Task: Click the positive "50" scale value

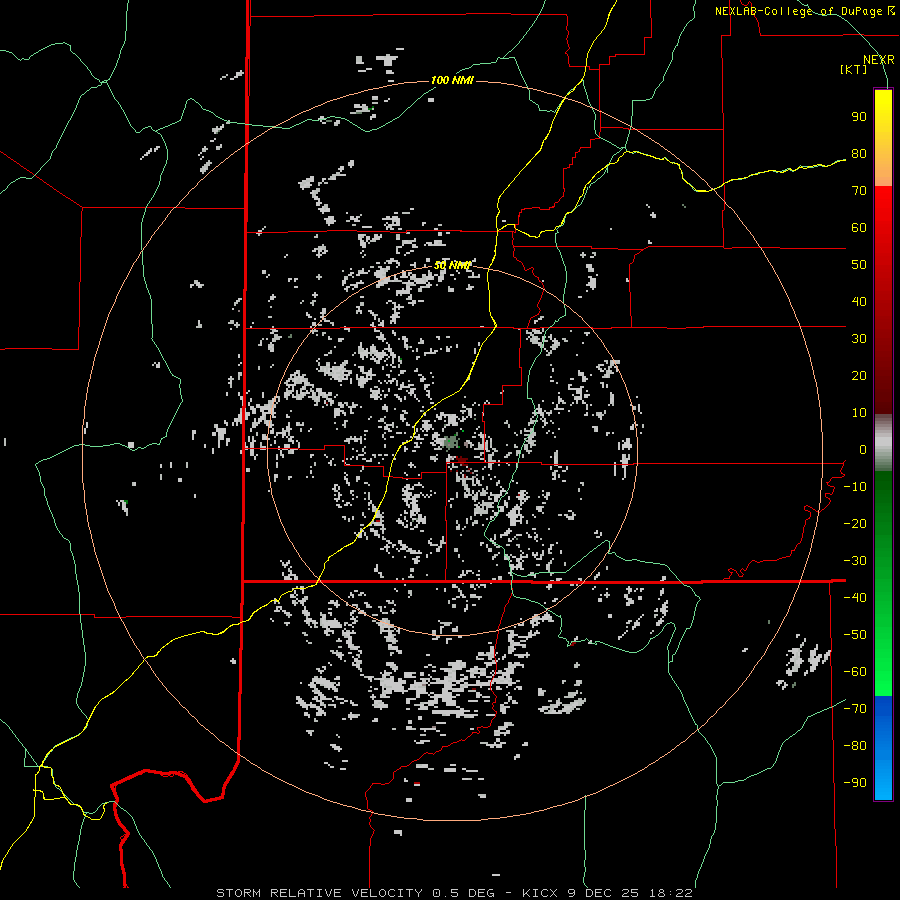Action: [859, 265]
